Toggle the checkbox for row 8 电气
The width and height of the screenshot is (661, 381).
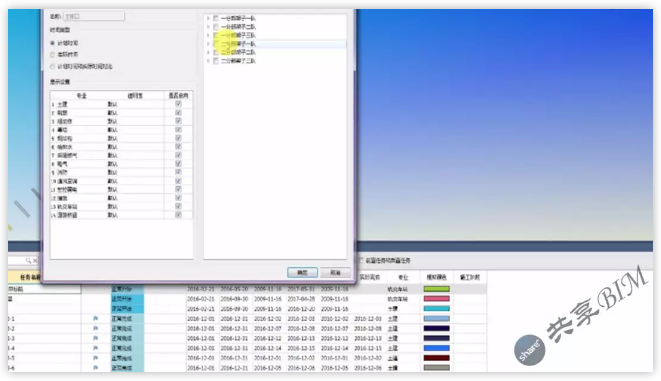click(178, 164)
